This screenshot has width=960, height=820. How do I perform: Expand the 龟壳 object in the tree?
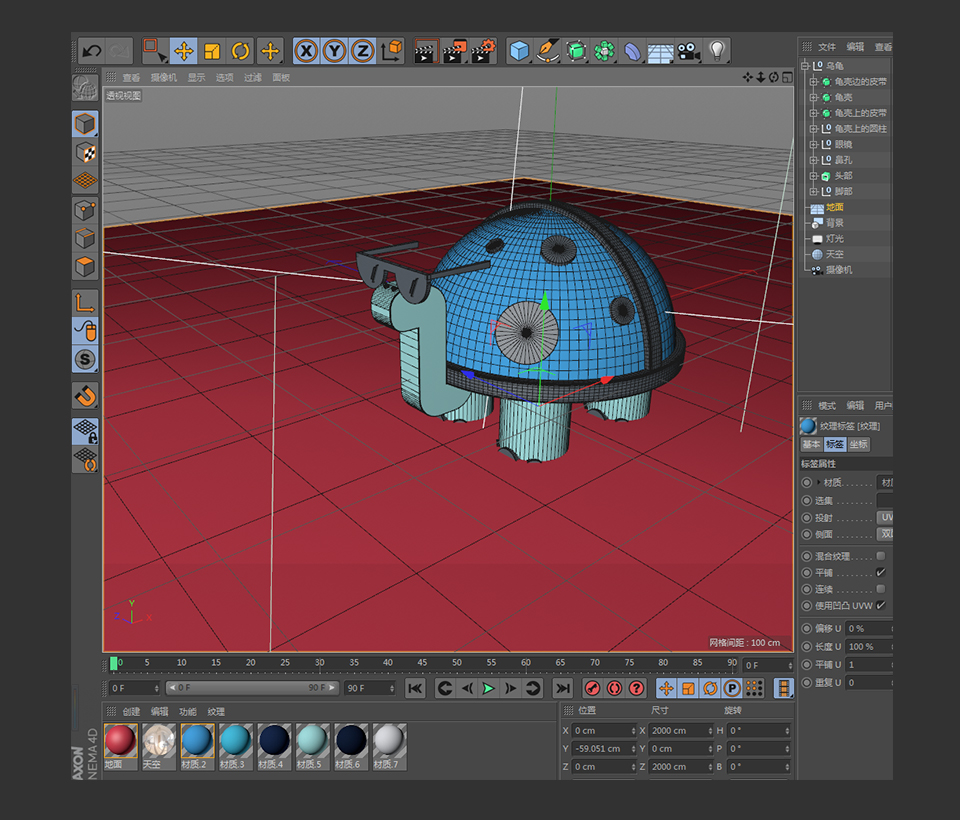click(x=813, y=96)
